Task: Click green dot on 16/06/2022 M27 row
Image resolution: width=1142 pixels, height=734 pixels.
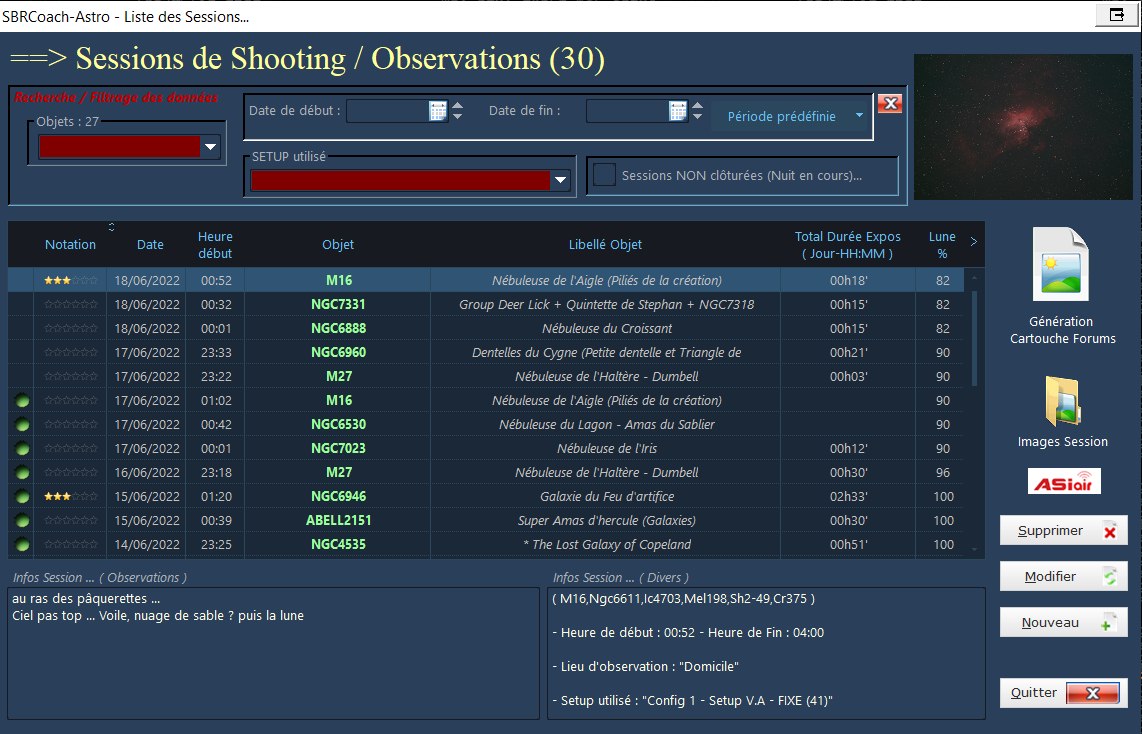Action: tap(22, 473)
